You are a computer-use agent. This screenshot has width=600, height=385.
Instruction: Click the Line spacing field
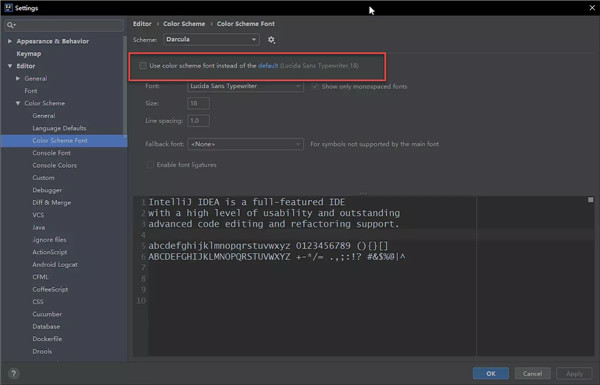pyautogui.click(x=198, y=121)
